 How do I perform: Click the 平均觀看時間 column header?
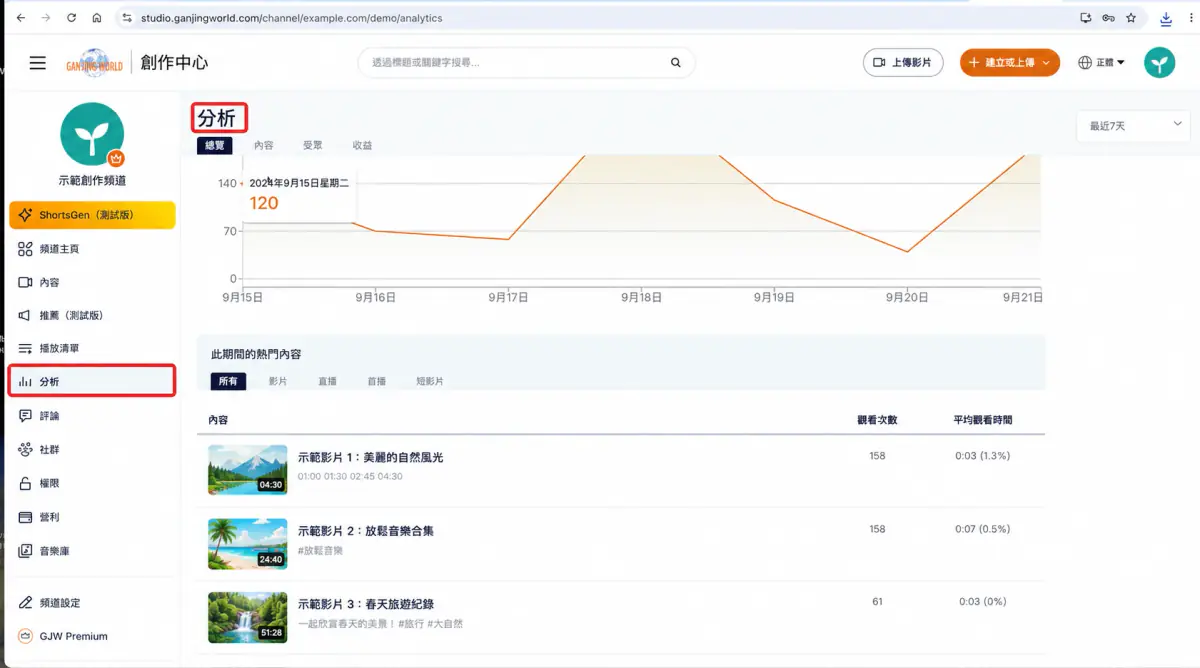point(982,420)
